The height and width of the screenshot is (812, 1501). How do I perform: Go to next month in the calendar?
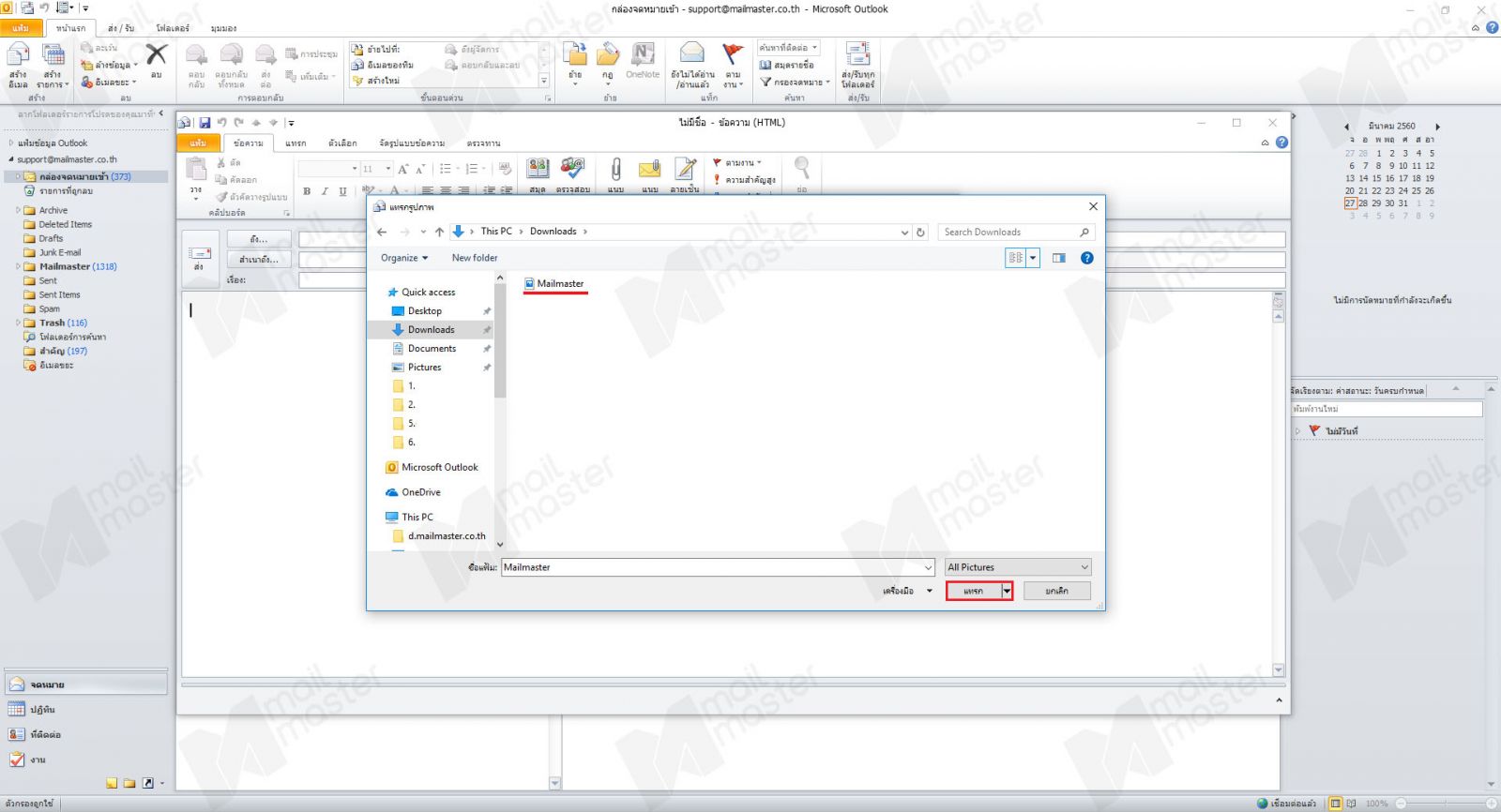tap(1436, 127)
